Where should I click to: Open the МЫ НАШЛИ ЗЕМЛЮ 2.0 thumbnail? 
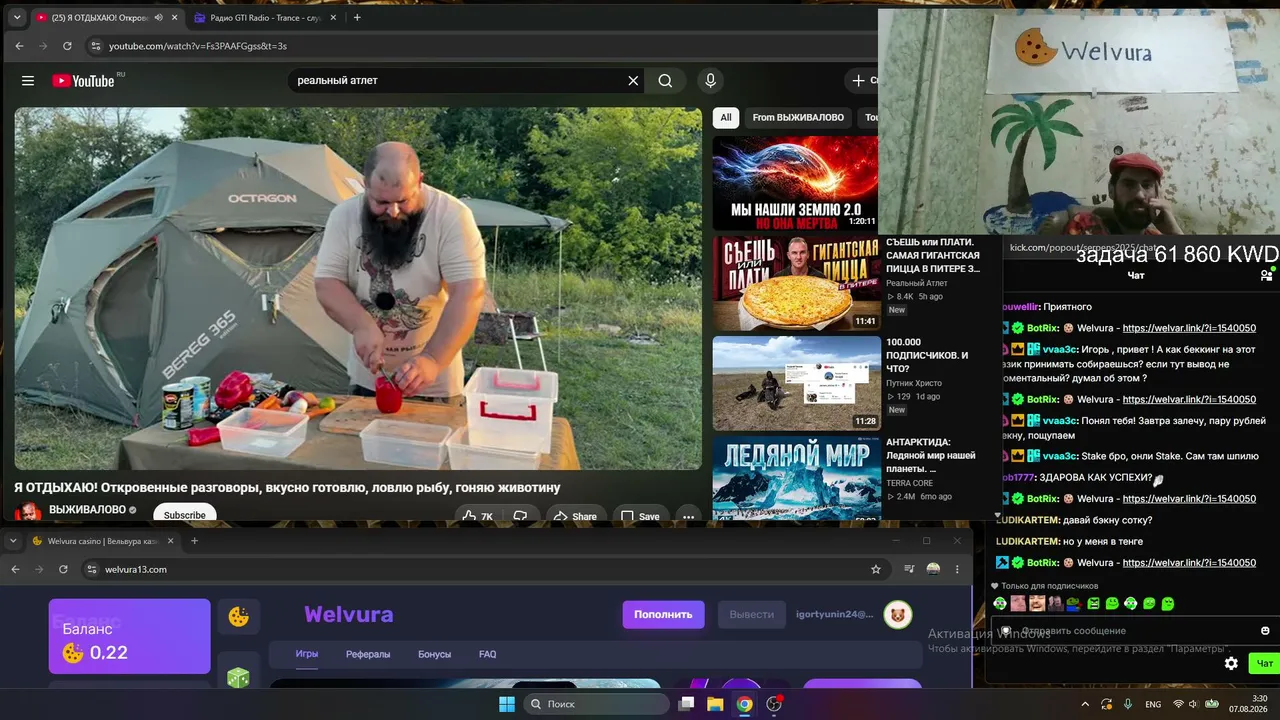click(x=796, y=183)
